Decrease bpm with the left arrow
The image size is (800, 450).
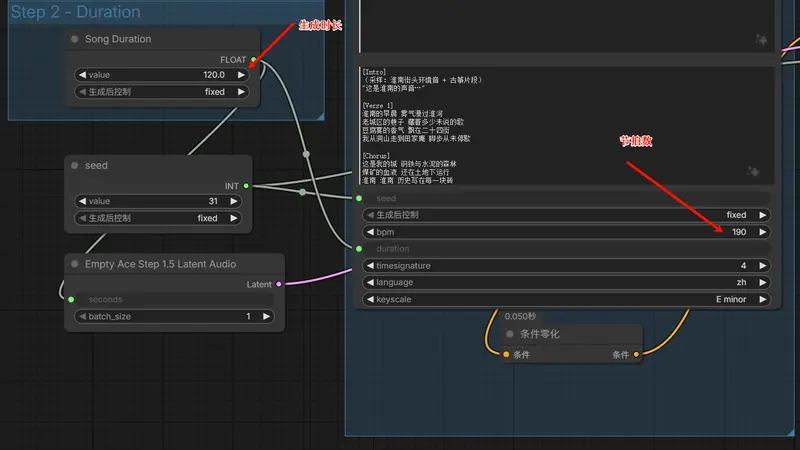click(x=370, y=232)
